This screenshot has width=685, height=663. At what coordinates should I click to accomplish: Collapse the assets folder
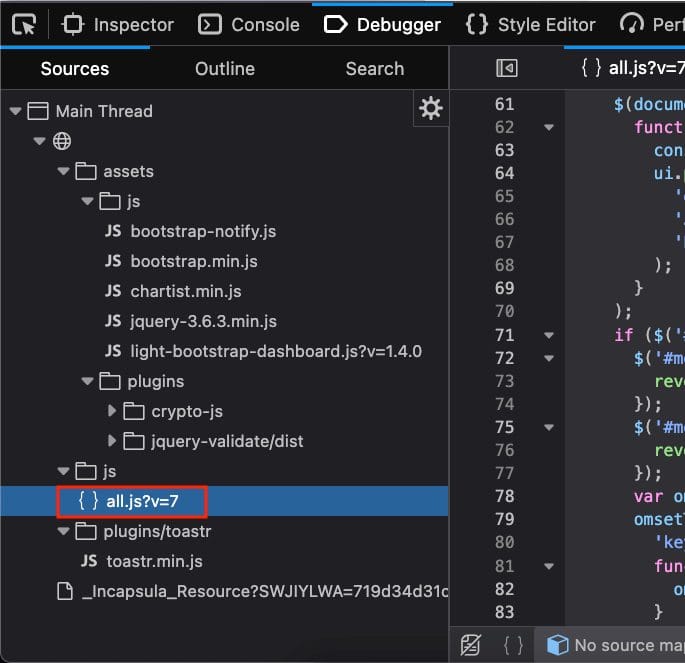(64, 171)
